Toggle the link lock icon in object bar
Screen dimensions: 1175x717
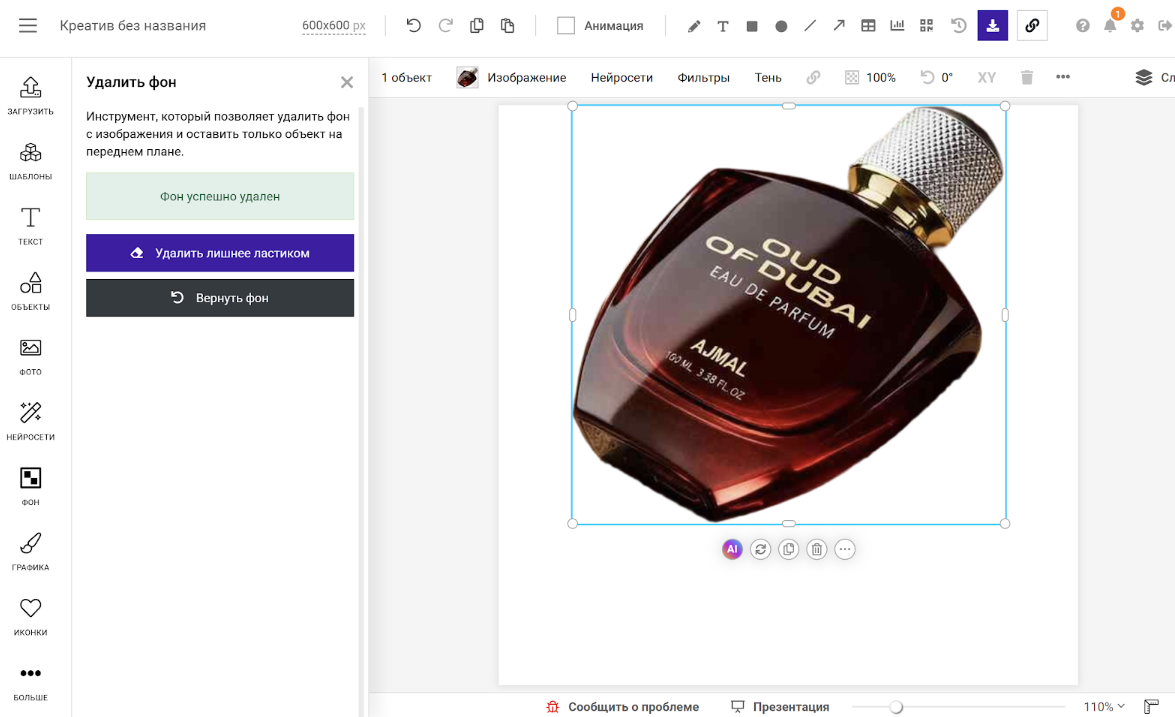(813, 77)
